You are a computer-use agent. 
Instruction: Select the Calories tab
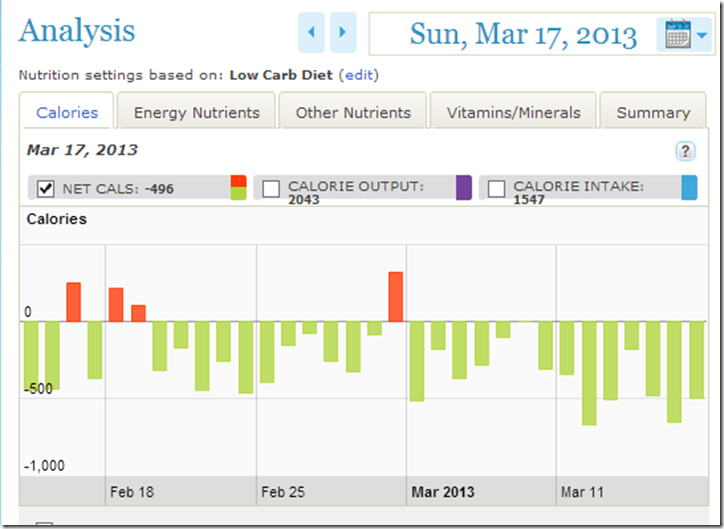coord(67,113)
